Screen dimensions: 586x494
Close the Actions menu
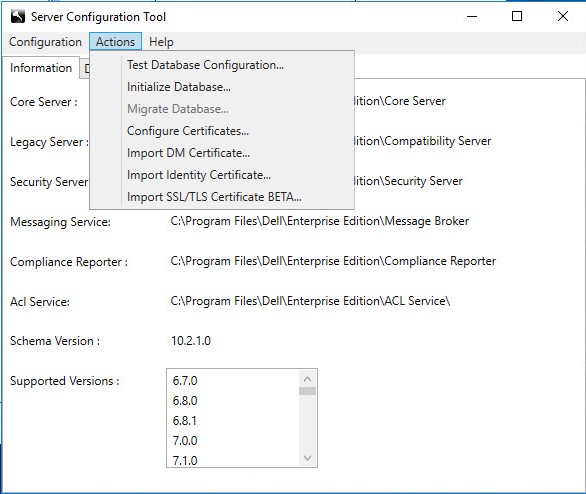click(115, 41)
